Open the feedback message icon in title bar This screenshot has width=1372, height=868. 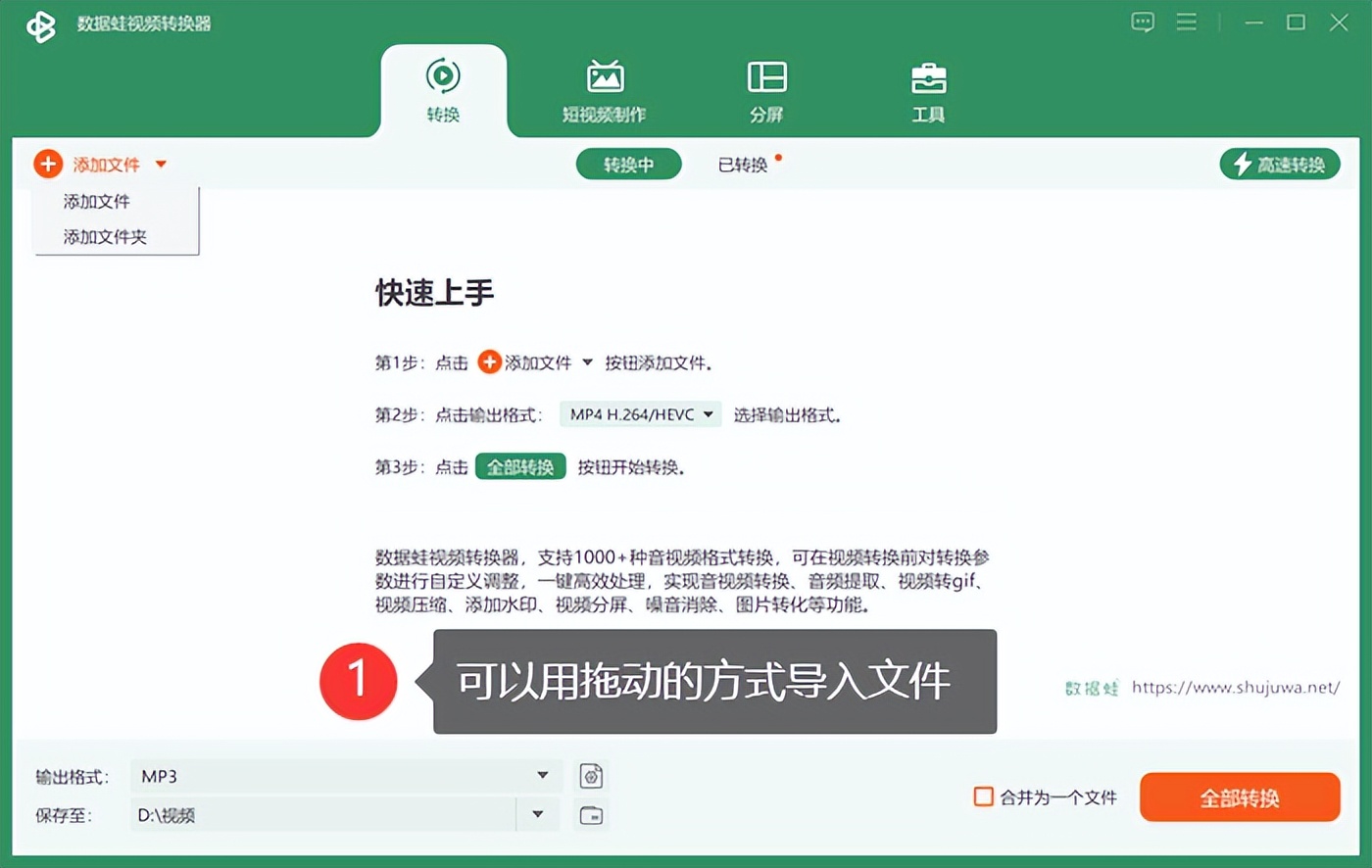point(1143,23)
